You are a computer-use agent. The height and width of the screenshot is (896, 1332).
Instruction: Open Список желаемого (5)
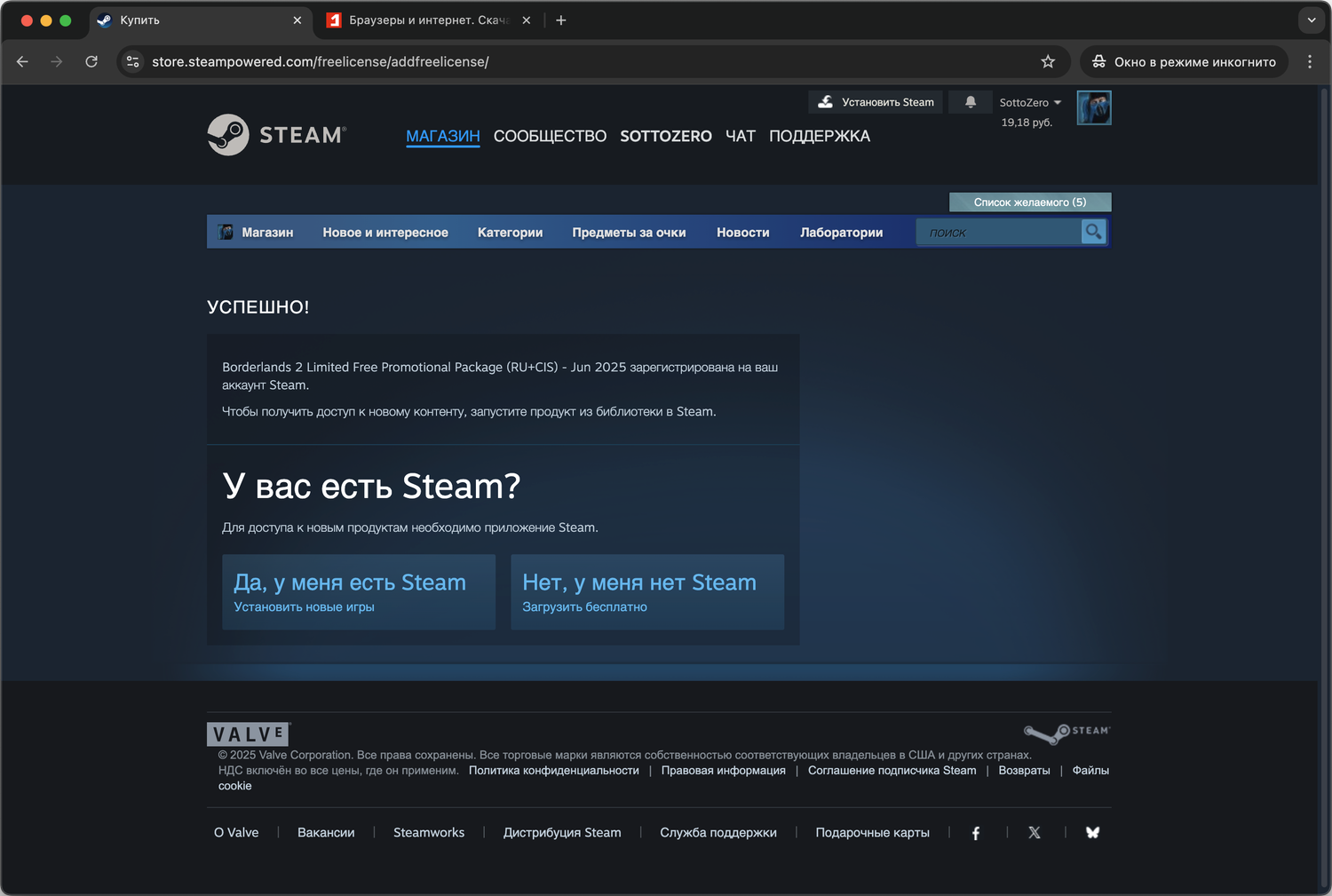point(1030,202)
